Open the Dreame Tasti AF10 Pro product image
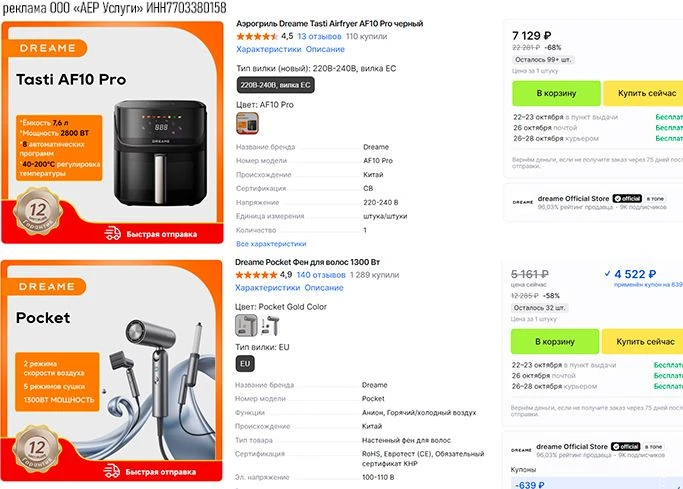Image resolution: width=683 pixels, height=489 pixels. [x=112, y=132]
